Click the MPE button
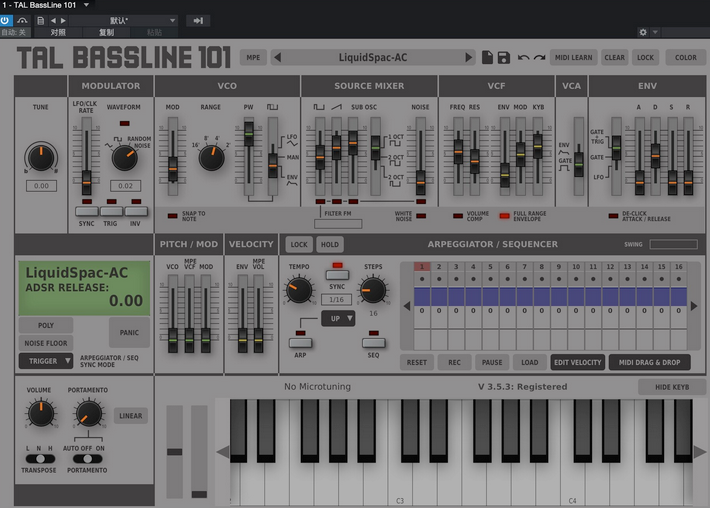The height and width of the screenshot is (508, 710). (253, 58)
